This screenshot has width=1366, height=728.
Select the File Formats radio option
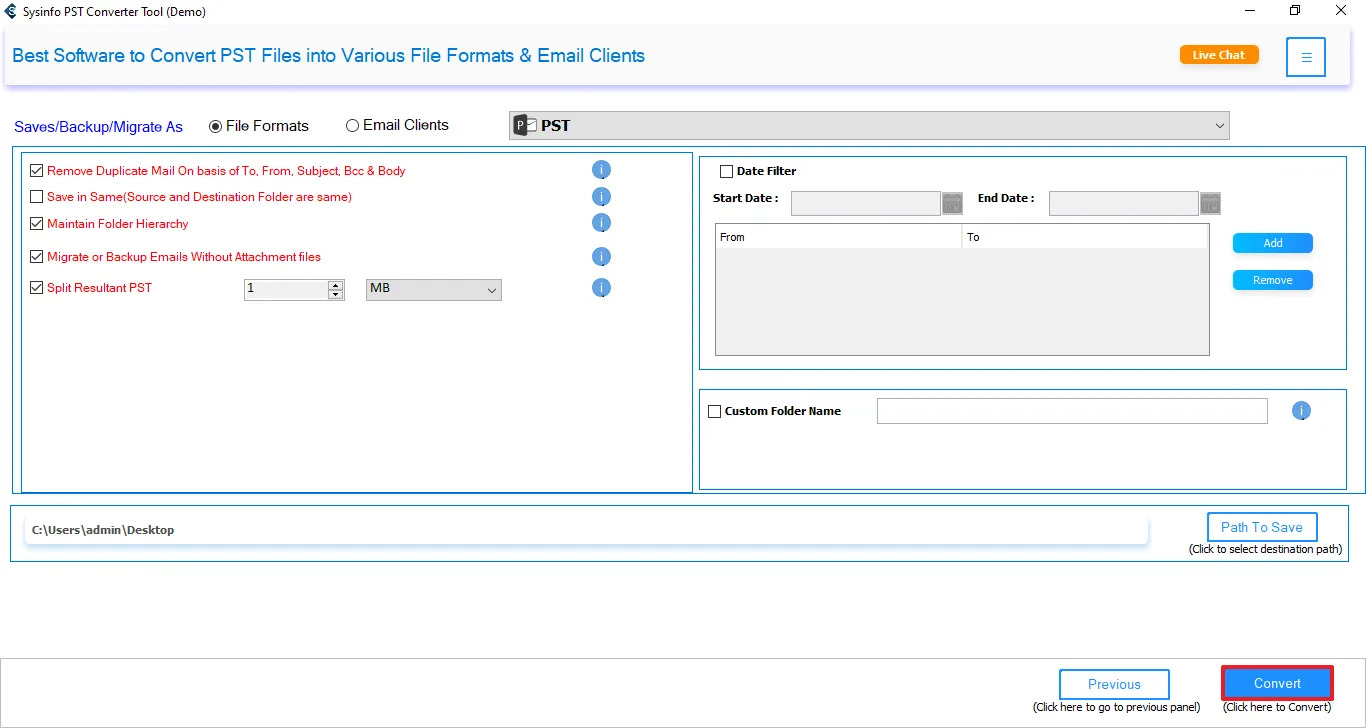pyautogui.click(x=215, y=125)
